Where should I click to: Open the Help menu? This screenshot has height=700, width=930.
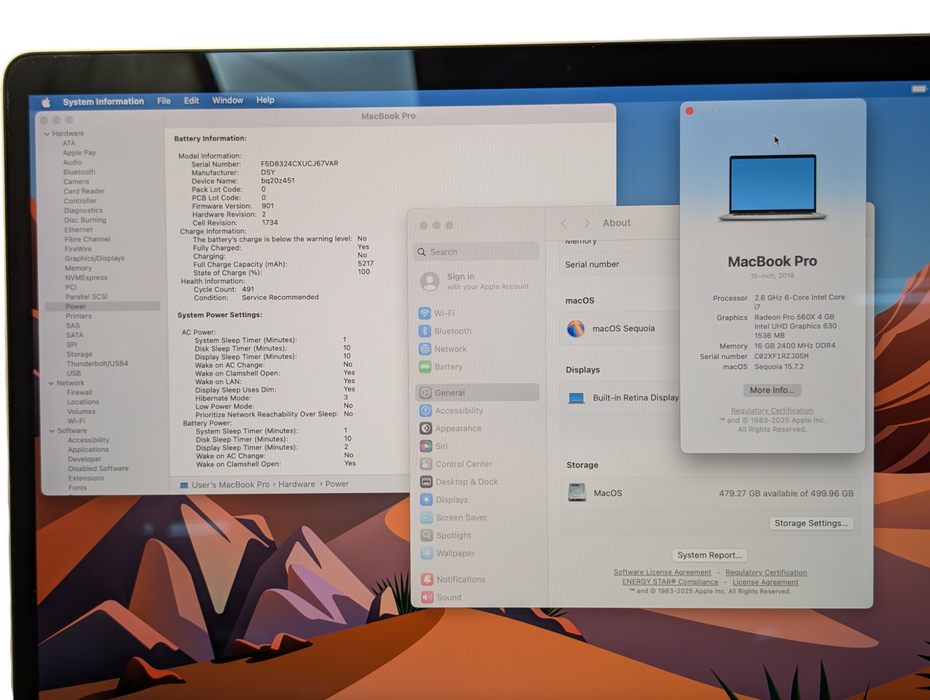[265, 100]
